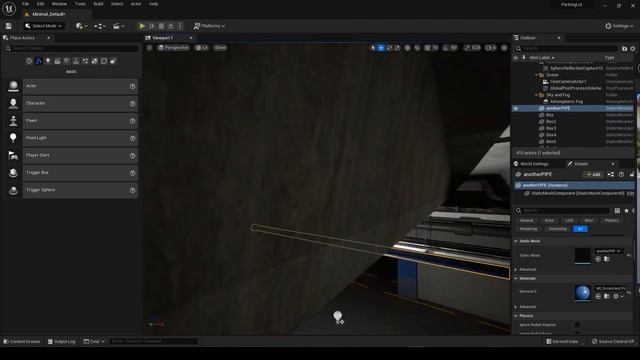Open play options three-dot menu

click(180, 26)
